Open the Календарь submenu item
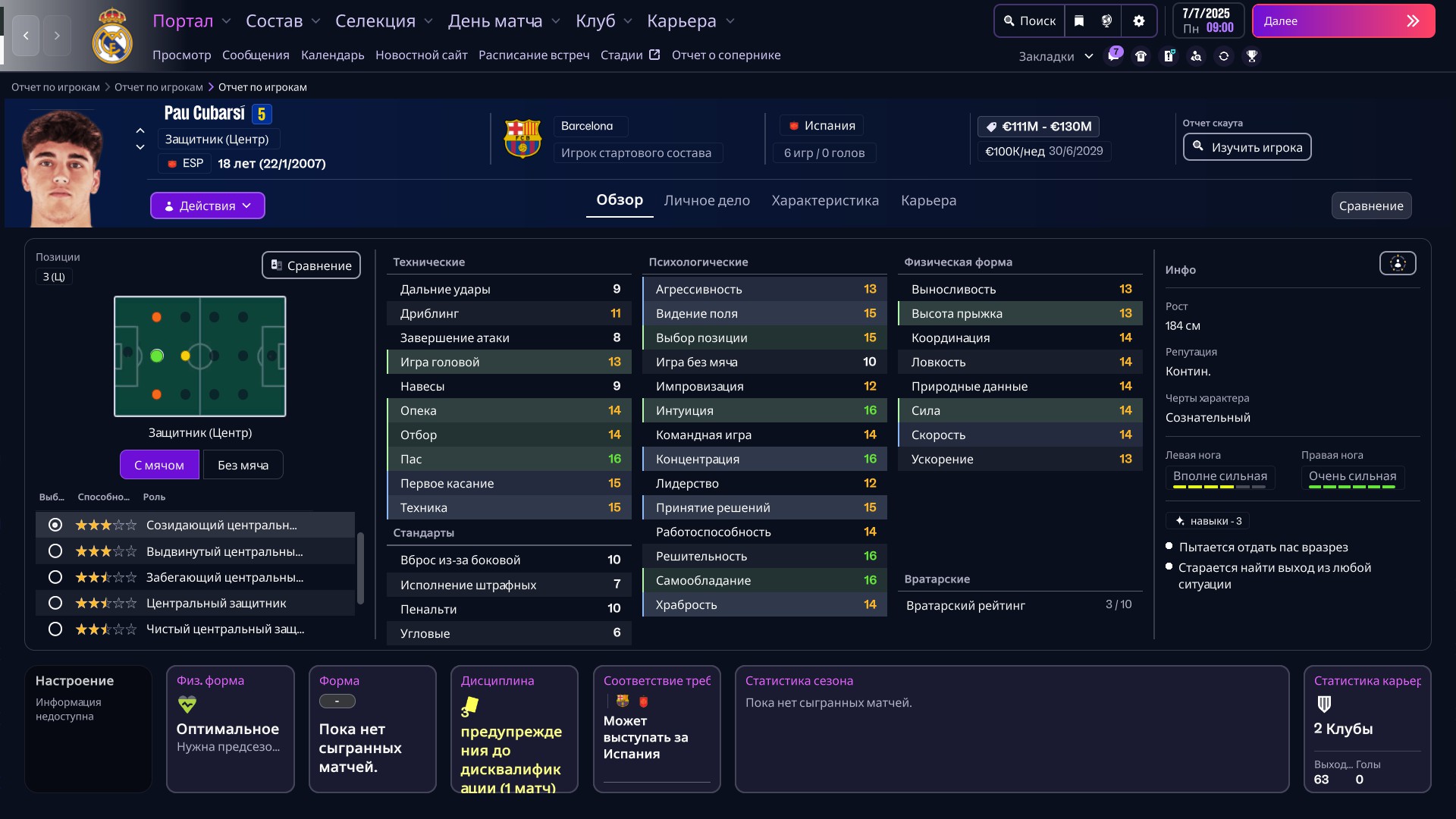The height and width of the screenshot is (819, 1456). coord(332,55)
